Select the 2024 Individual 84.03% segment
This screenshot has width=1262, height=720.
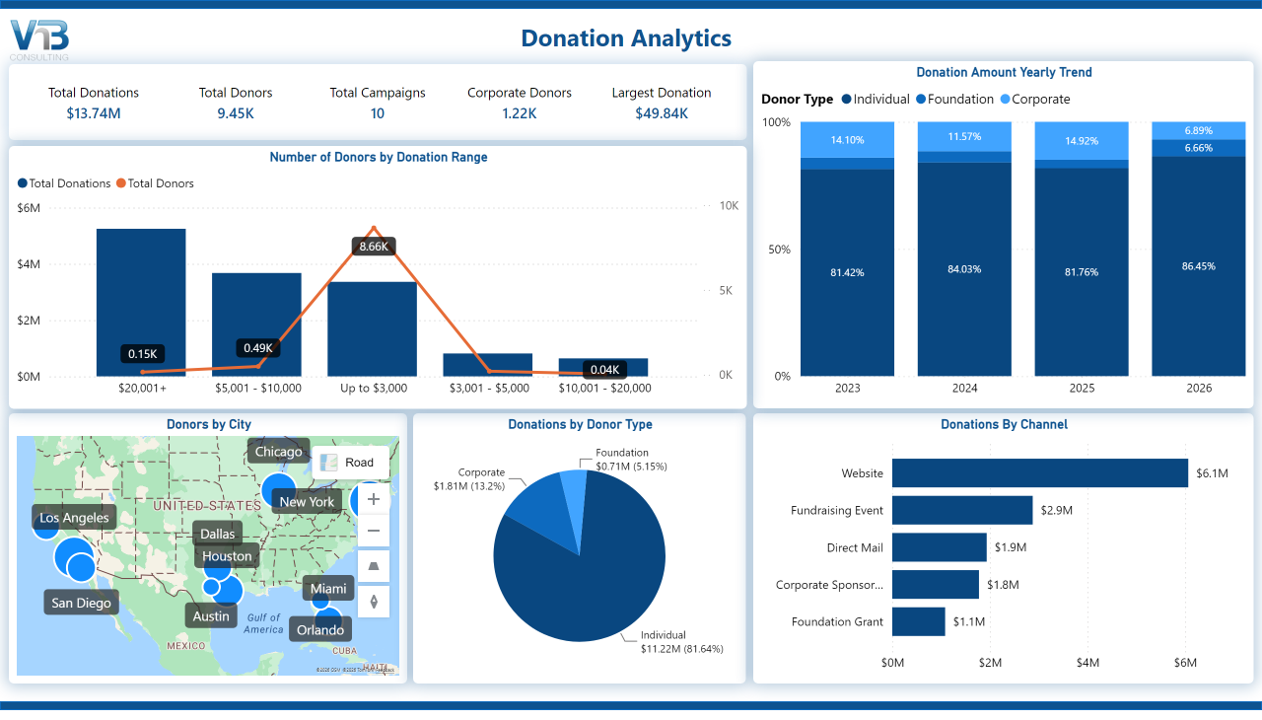[x=964, y=270]
